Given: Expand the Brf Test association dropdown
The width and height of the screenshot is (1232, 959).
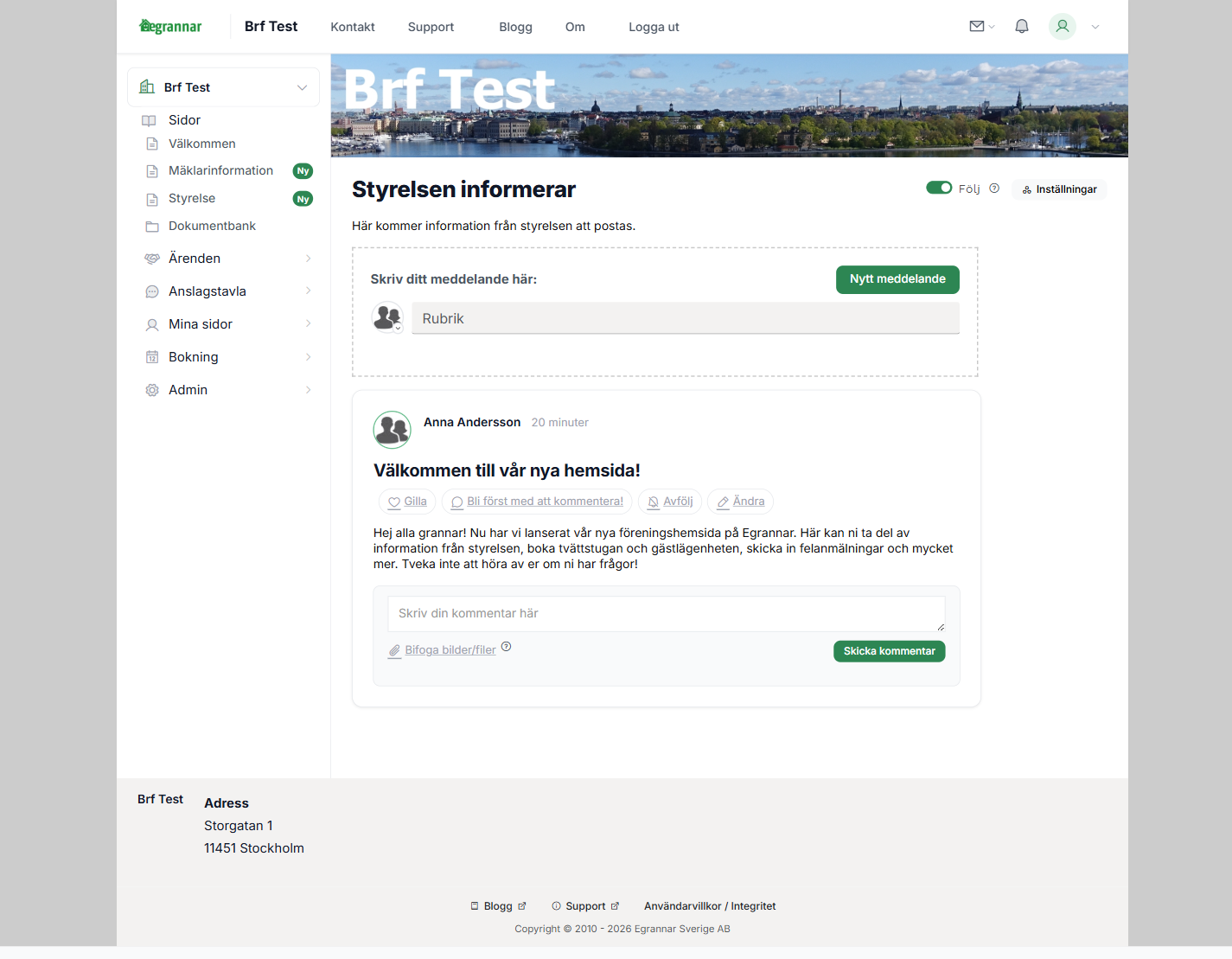Looking at the screenshot, I should click(x=302, y=87).
